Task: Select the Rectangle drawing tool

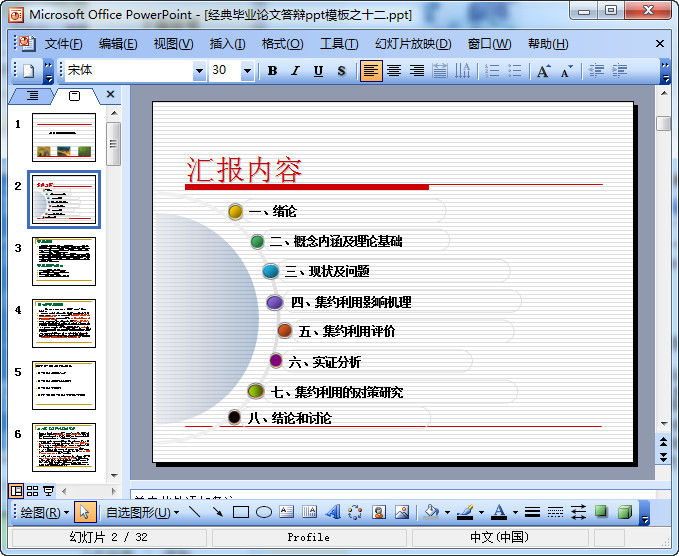Action: [241, 512]
